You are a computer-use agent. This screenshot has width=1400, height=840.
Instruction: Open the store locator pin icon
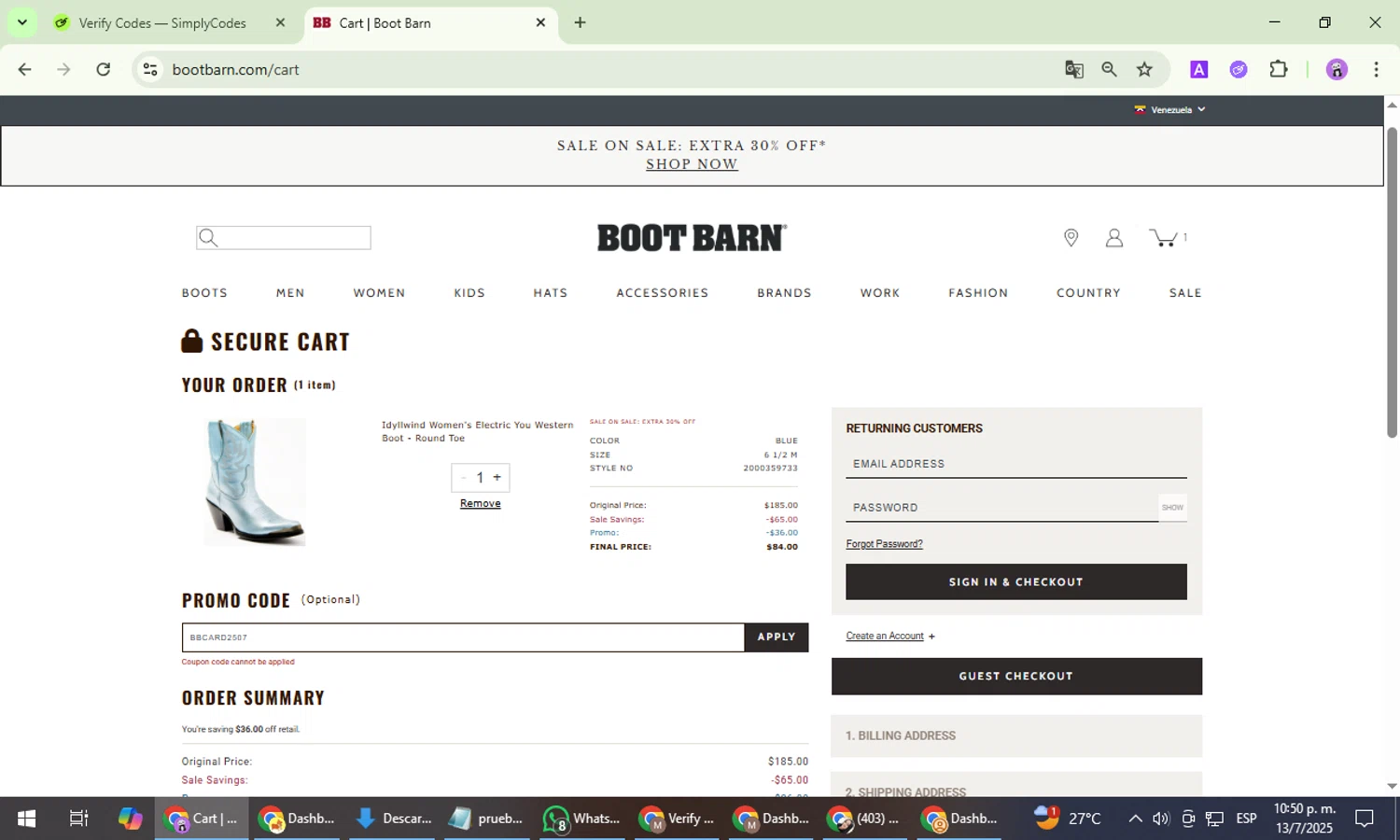(1071, 238)
